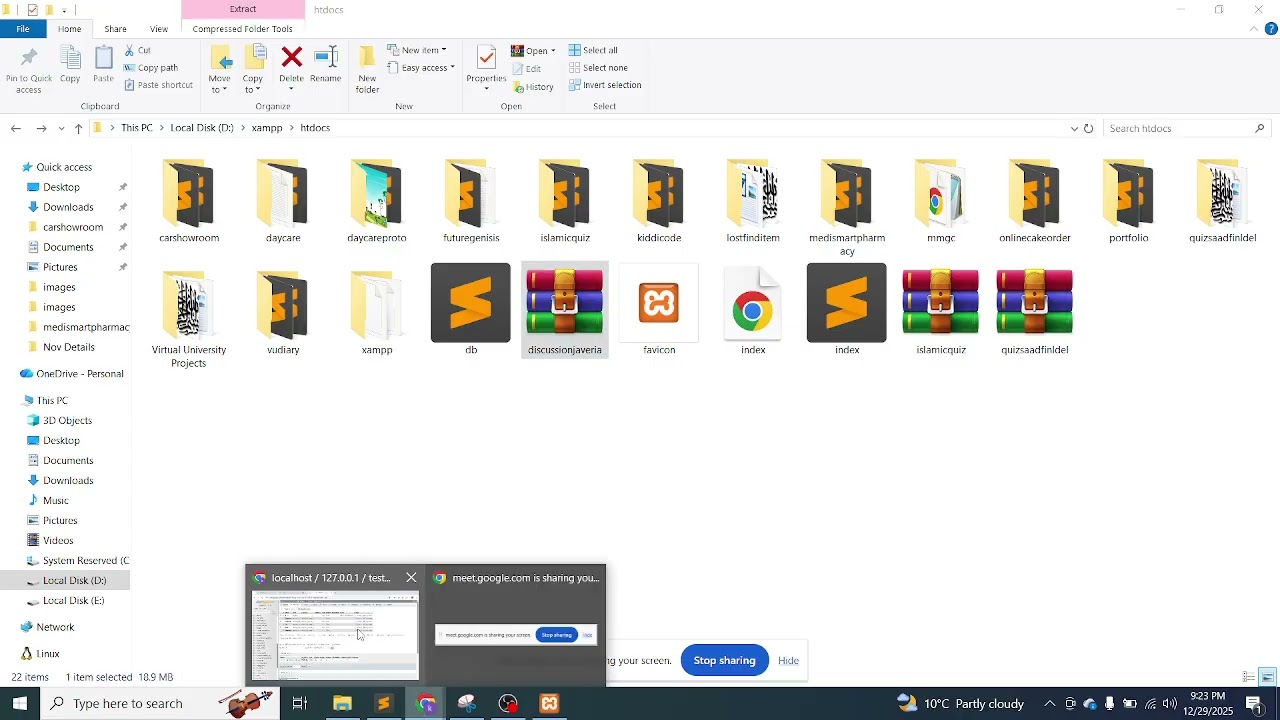Expand the Easy access dropdown
The width and height of the screenshot is (1280, 720).
click(421, 68)
